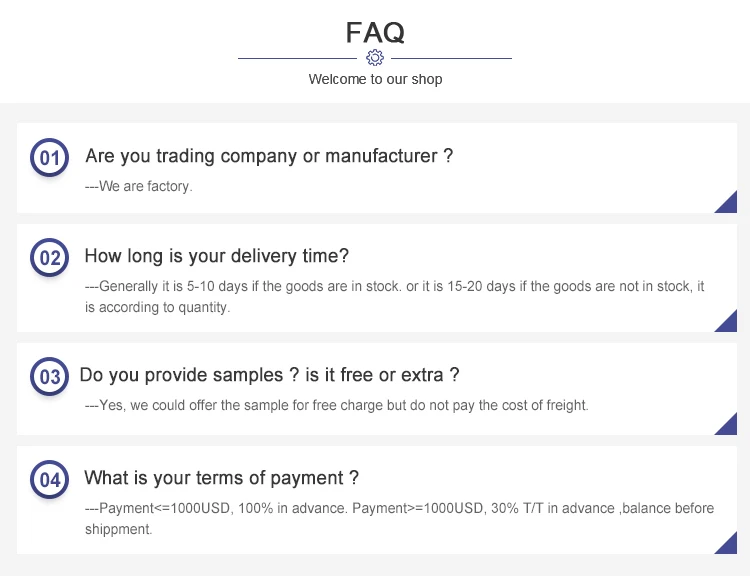Click the 02 number badge
This screenshot has height=576, width=750.
(x=49, y=258)
